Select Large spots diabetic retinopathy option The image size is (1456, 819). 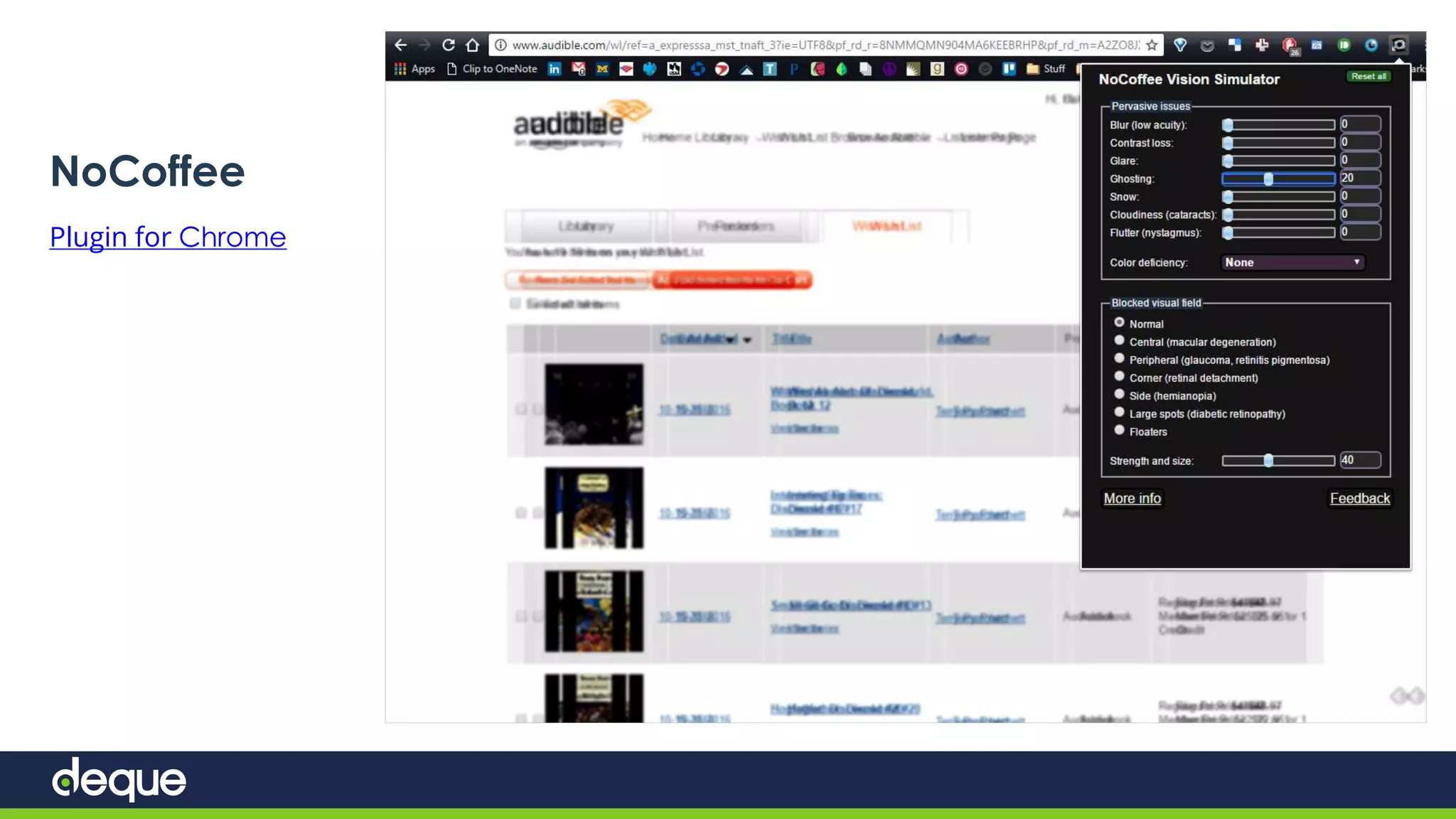tap(1119, 412)
